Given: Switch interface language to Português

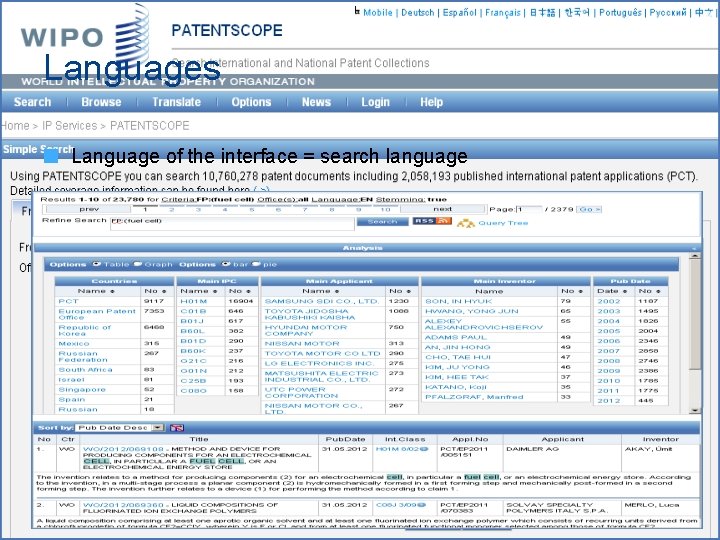Looking at the screenshot, I should point(620,13).
